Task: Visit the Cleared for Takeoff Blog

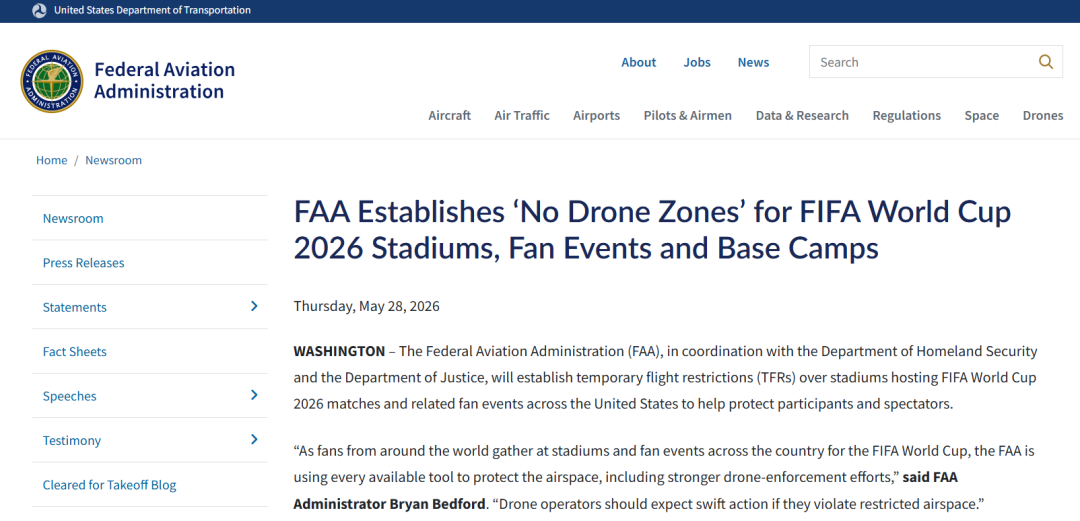Action: click(110, 484)
